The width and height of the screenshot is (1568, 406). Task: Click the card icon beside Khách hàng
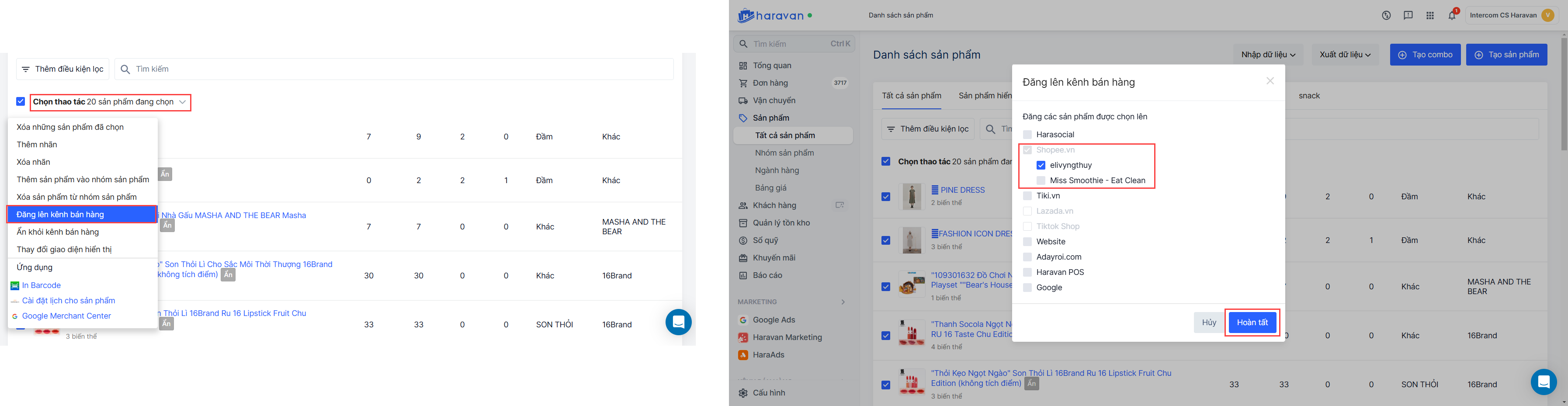tap(840, 206)
